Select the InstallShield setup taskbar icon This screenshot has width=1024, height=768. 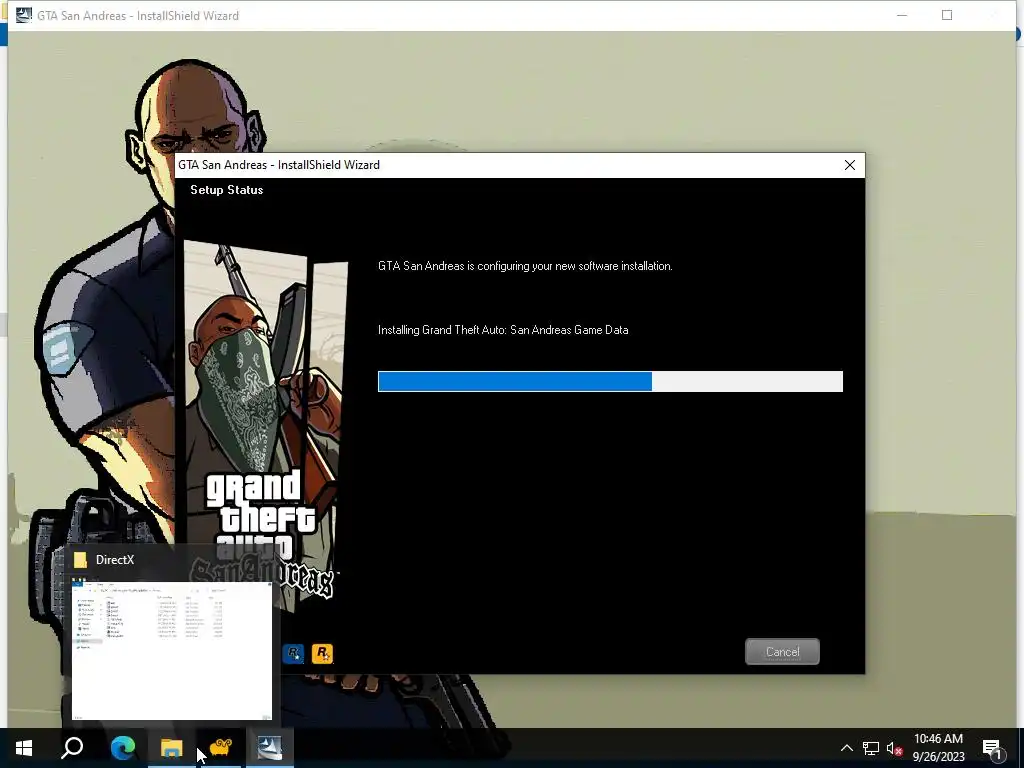270,748
